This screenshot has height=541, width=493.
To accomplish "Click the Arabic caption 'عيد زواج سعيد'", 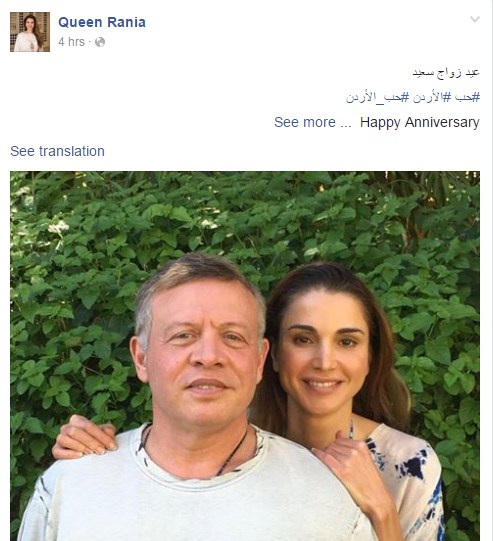I will point(446,73).
